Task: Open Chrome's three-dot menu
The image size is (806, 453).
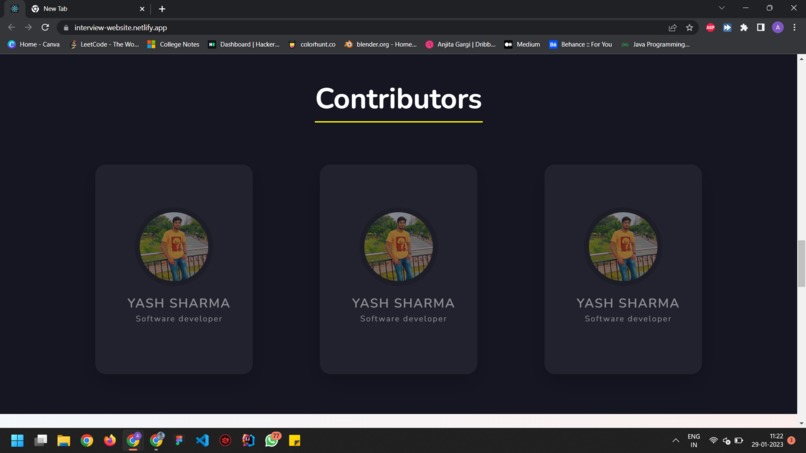Action: [x=794, y=28]
